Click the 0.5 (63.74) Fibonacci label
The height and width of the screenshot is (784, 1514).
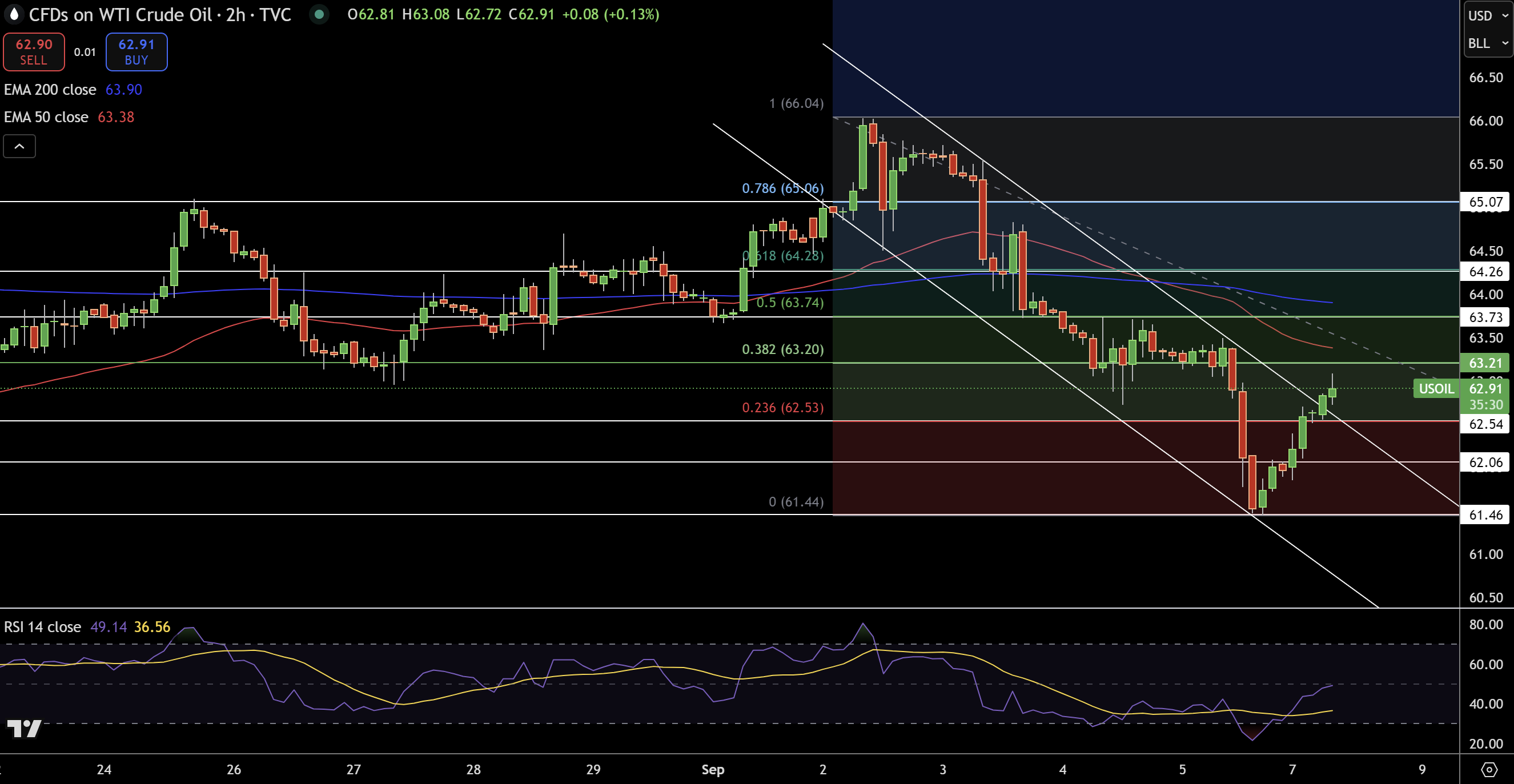click(x=790, y=303)
